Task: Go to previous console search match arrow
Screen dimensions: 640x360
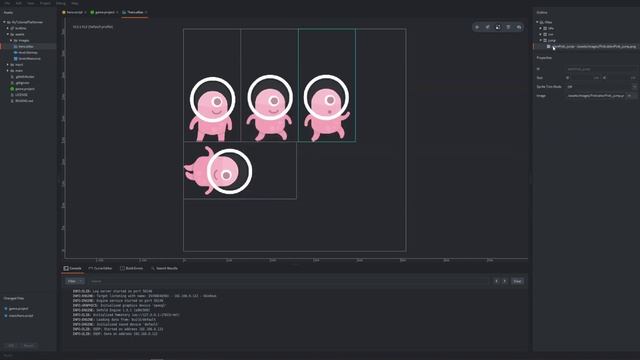Action: click(x=496, y=281)
